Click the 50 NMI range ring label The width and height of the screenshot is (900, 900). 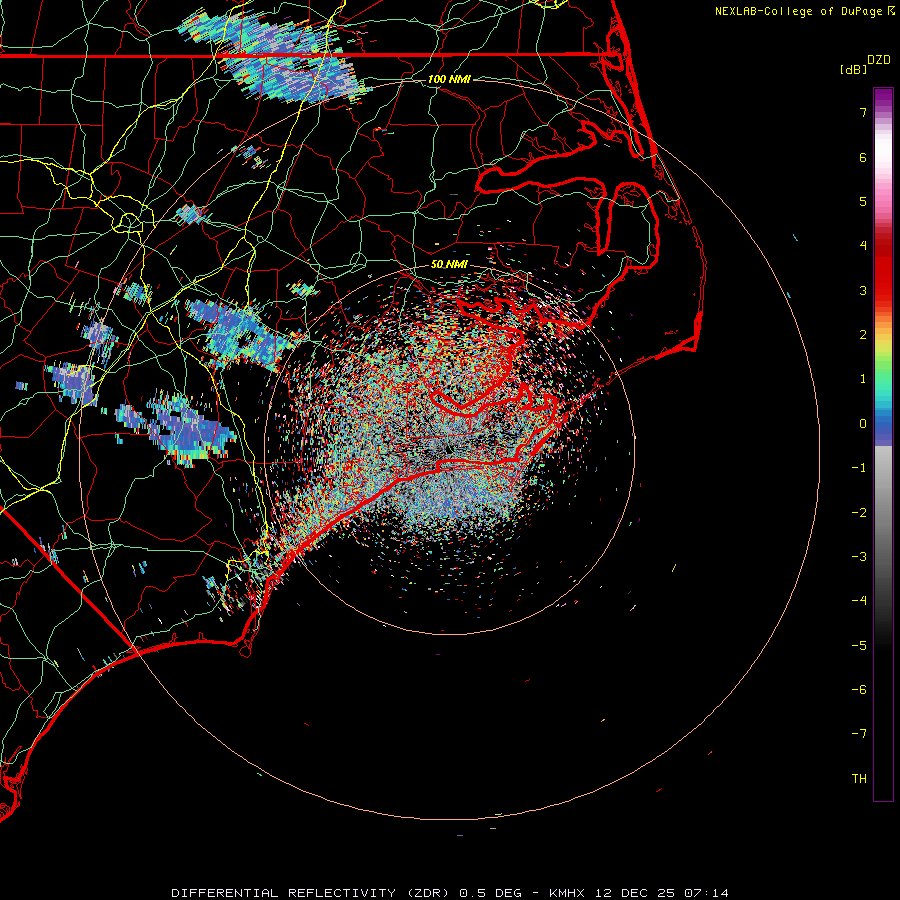(x=449, y=264)
